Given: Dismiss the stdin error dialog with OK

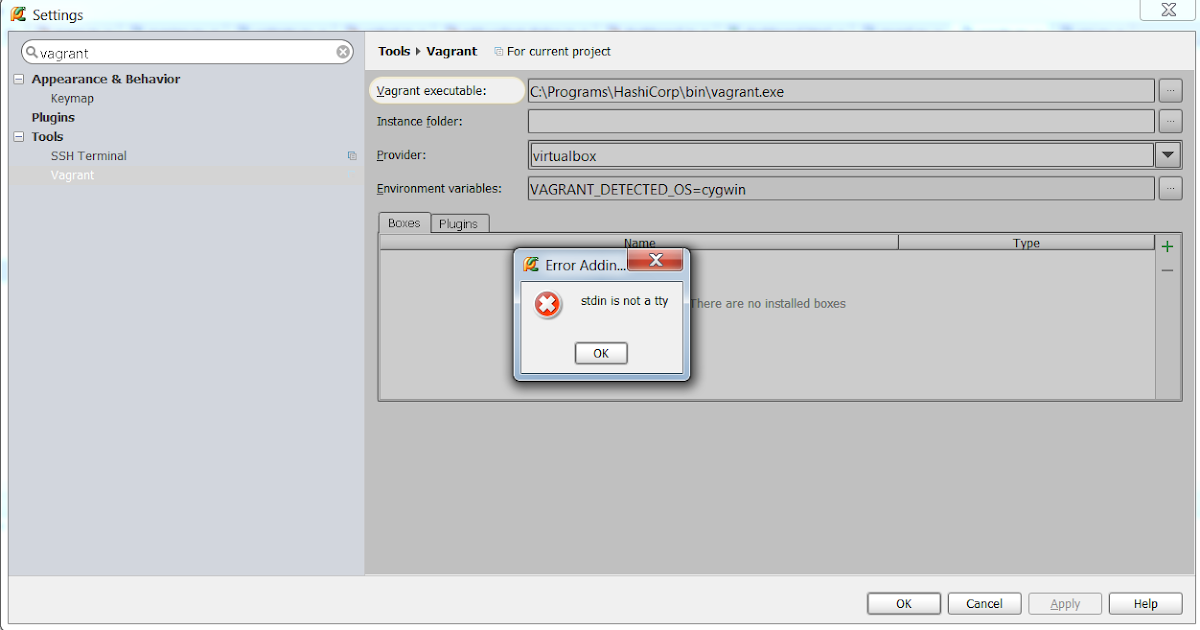Looking at the screenshot, I should 601,353.
